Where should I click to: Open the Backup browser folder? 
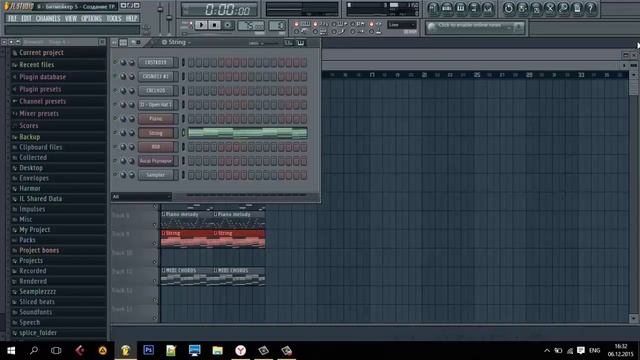click(29, 137)
